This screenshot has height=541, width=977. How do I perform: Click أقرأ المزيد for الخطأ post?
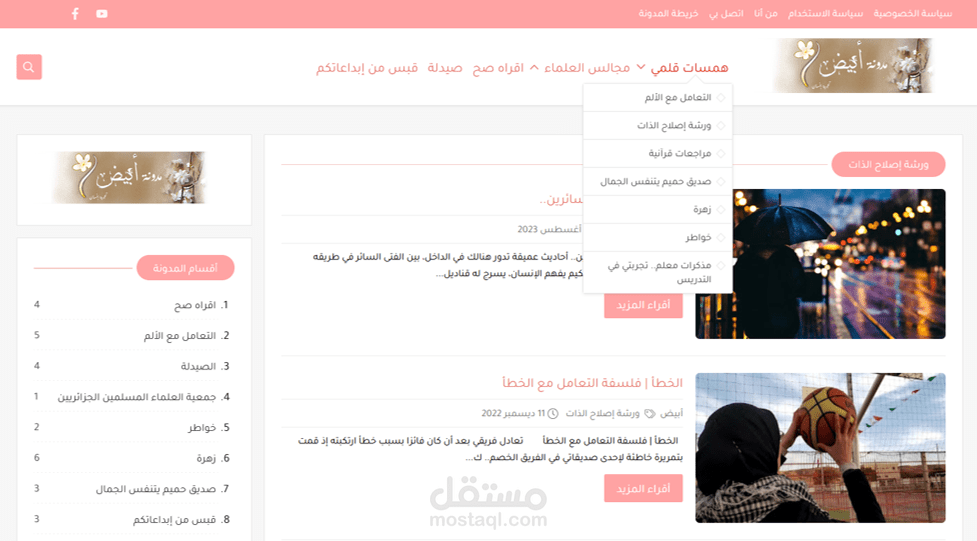tap(643, 489)
